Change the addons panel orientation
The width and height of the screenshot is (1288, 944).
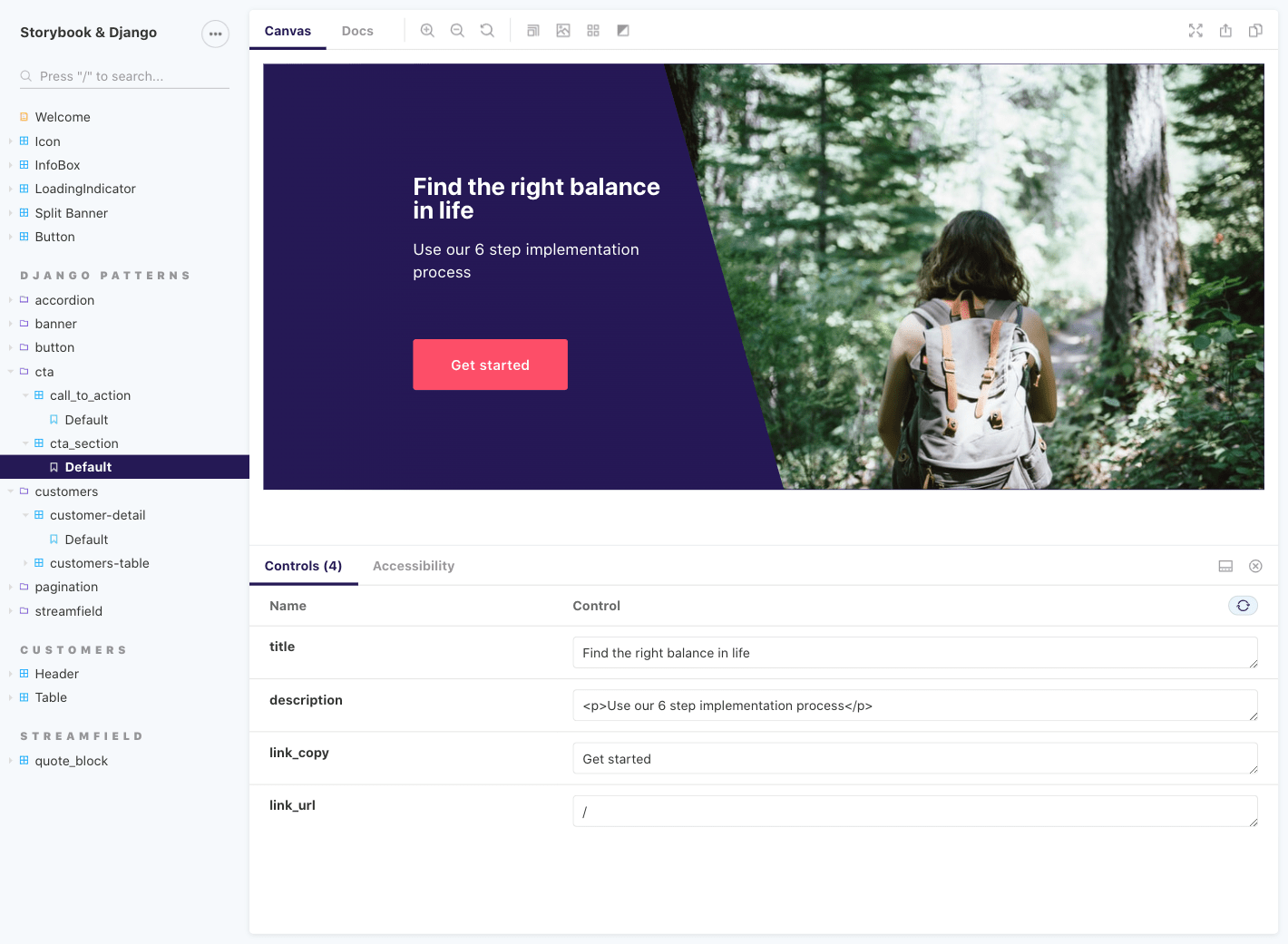[1225, 566]
